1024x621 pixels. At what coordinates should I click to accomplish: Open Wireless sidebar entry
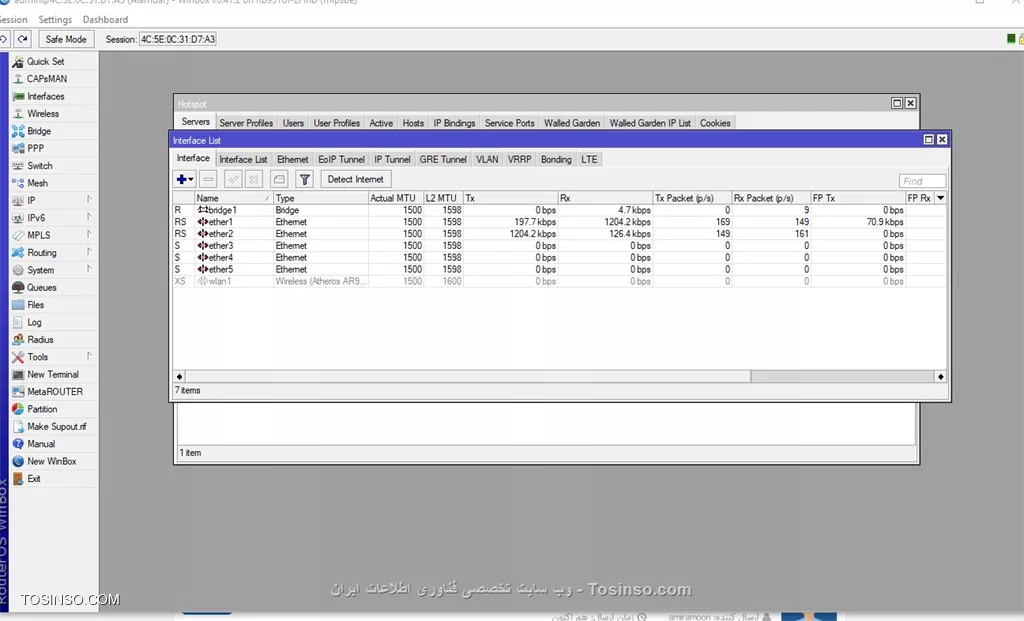point(42,114)
